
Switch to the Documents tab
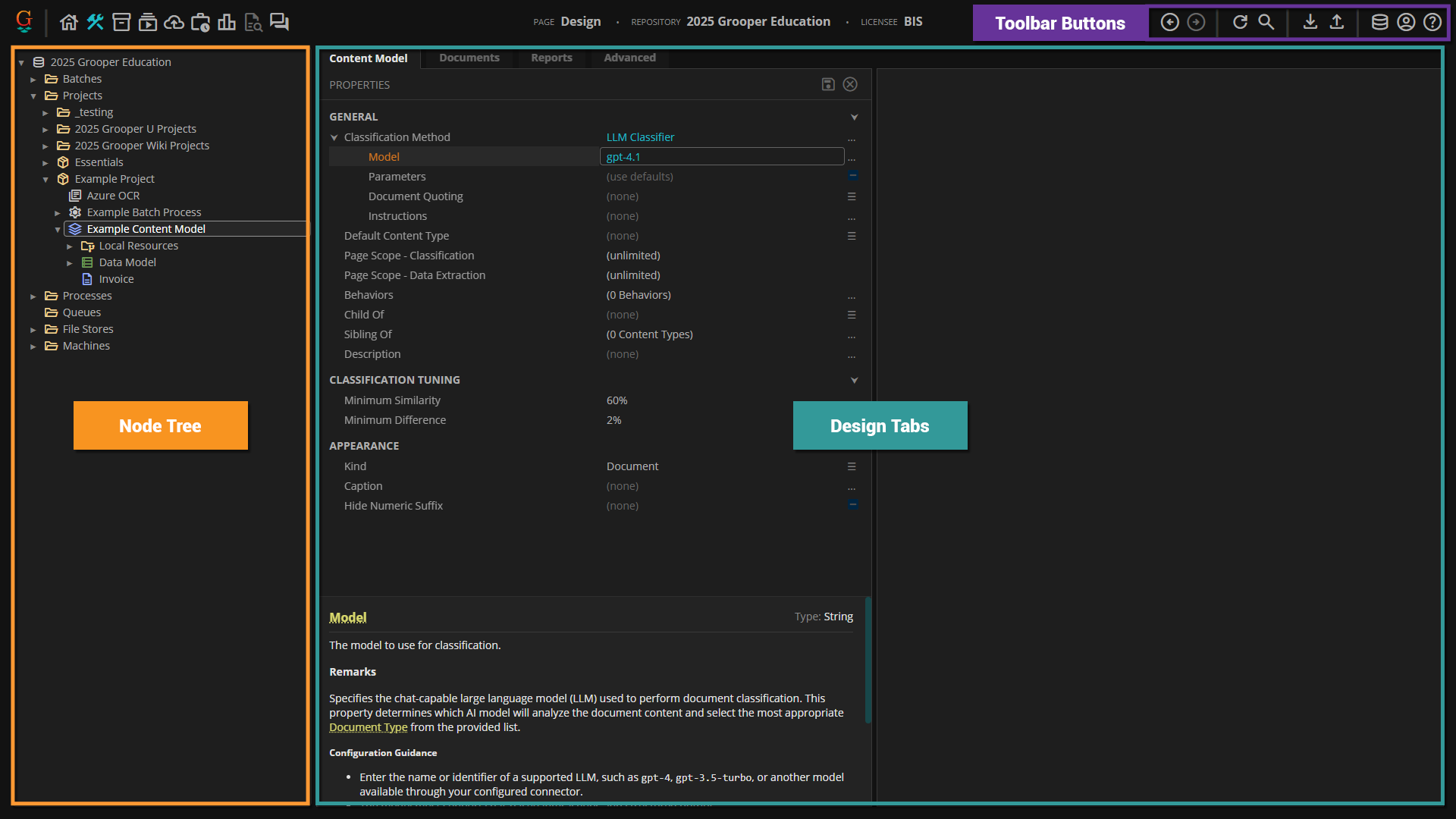(469, 58)
